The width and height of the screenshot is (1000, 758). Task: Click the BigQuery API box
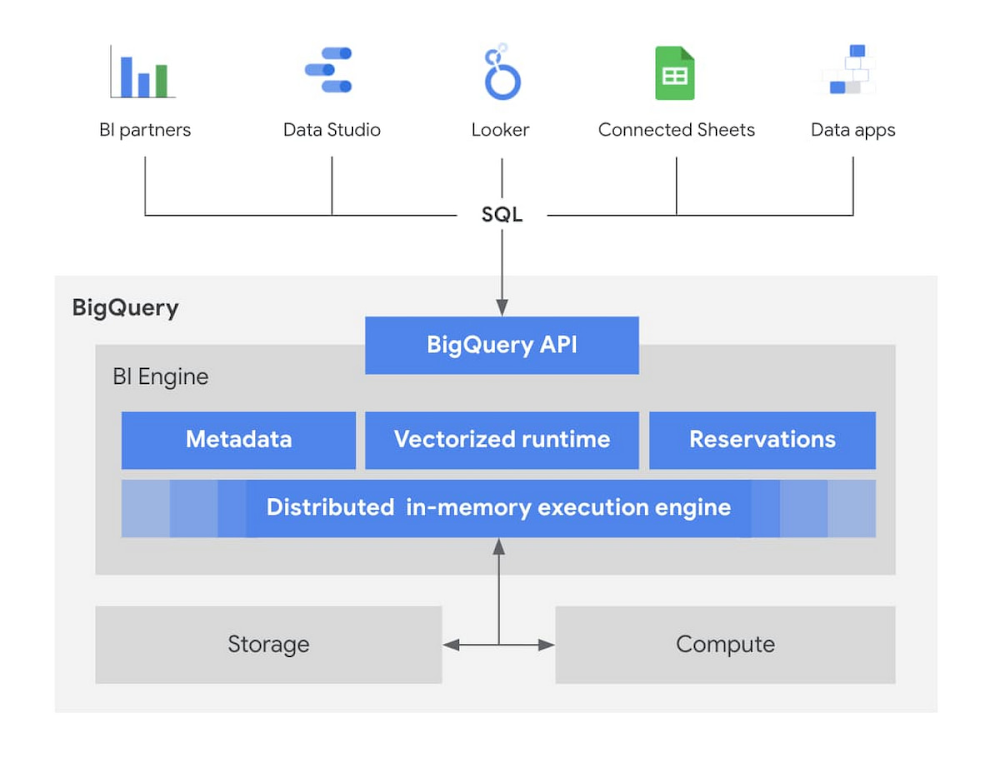tap(502, 345)
